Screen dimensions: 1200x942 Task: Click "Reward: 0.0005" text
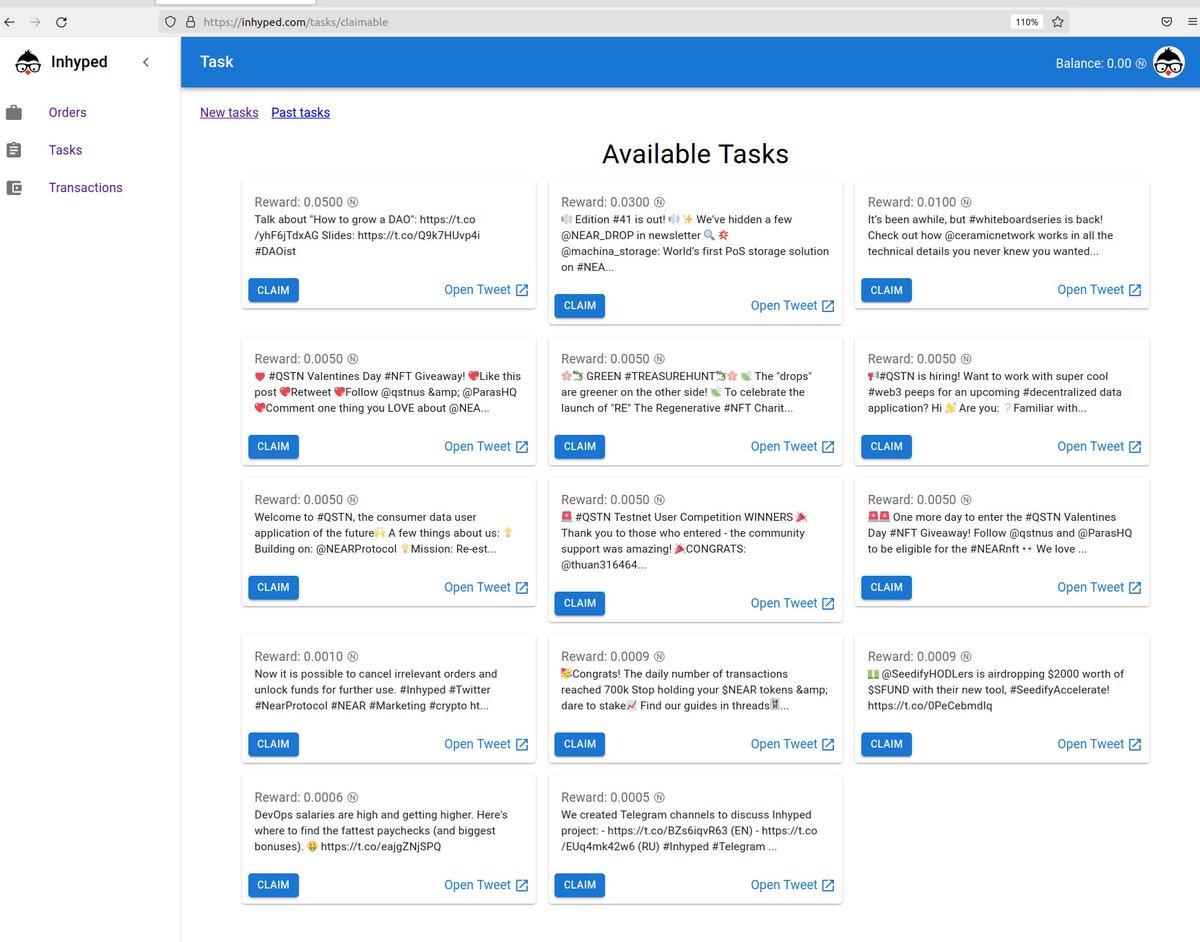pos(613,798)
